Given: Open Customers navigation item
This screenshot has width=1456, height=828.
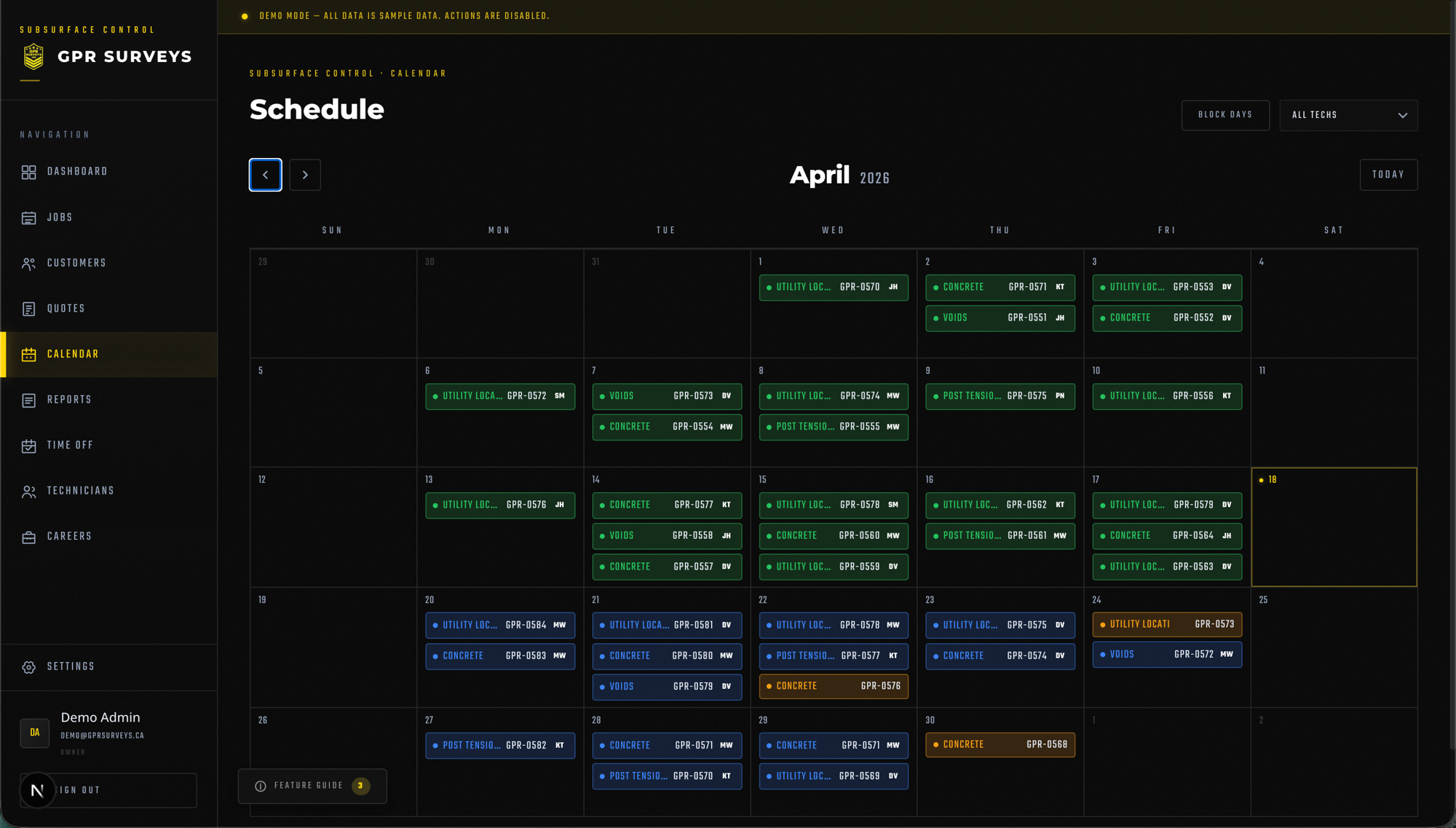Looking at the screenshot, I should [109, 264].
